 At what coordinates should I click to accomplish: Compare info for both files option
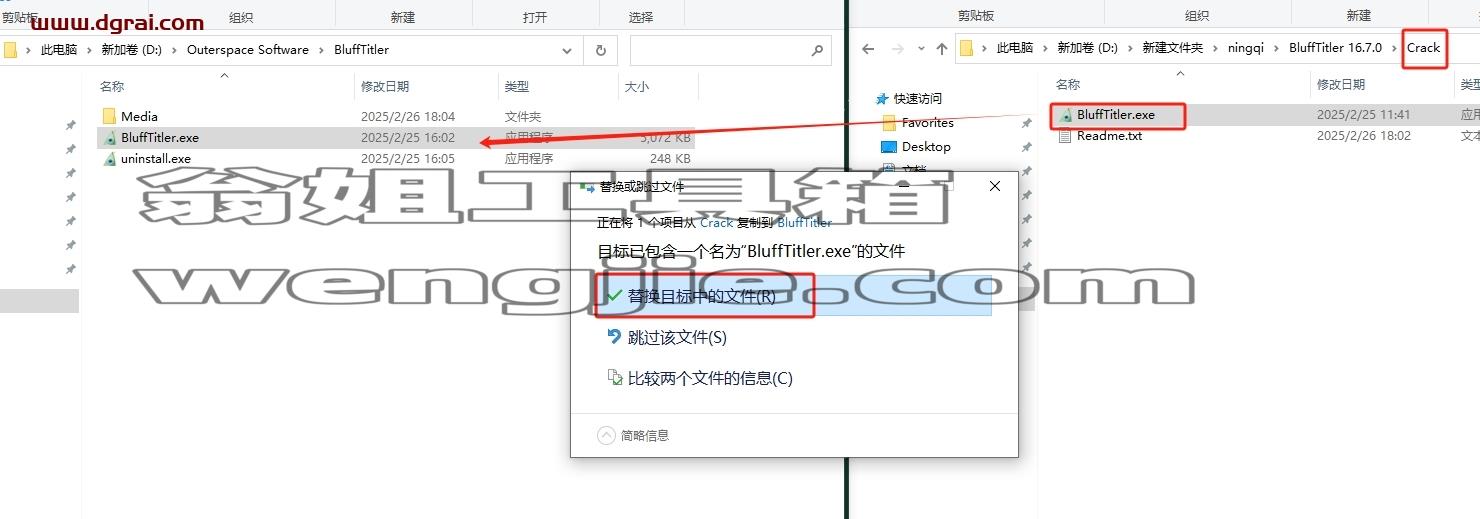point(710,378)
